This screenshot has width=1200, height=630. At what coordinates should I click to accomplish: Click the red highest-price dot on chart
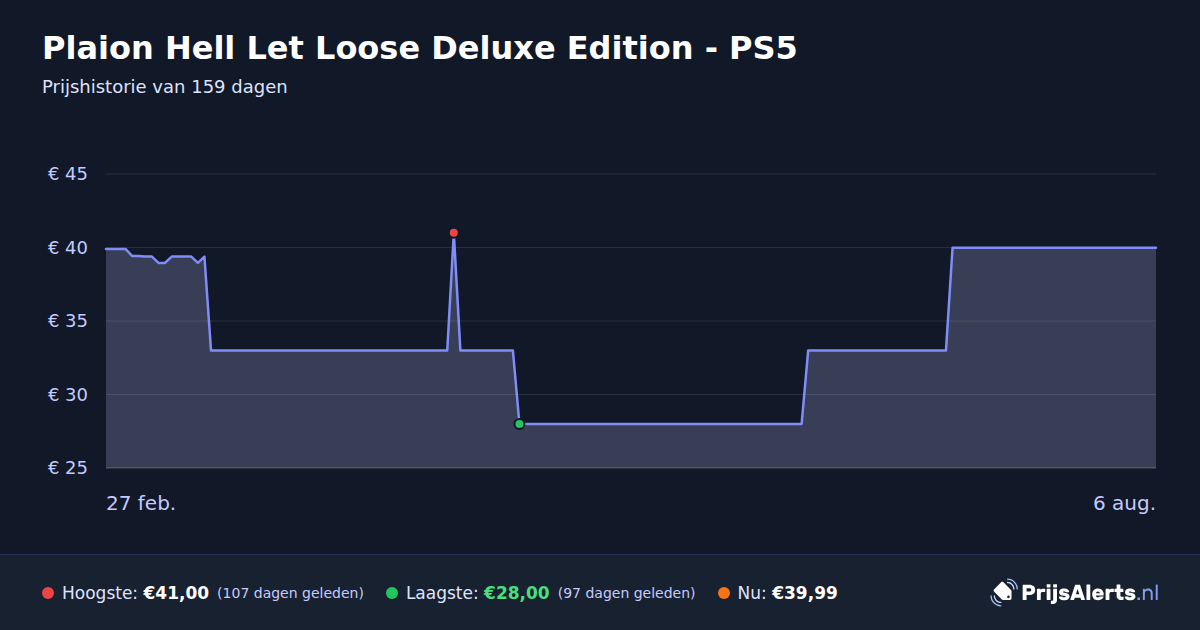[x=454, y=233]
